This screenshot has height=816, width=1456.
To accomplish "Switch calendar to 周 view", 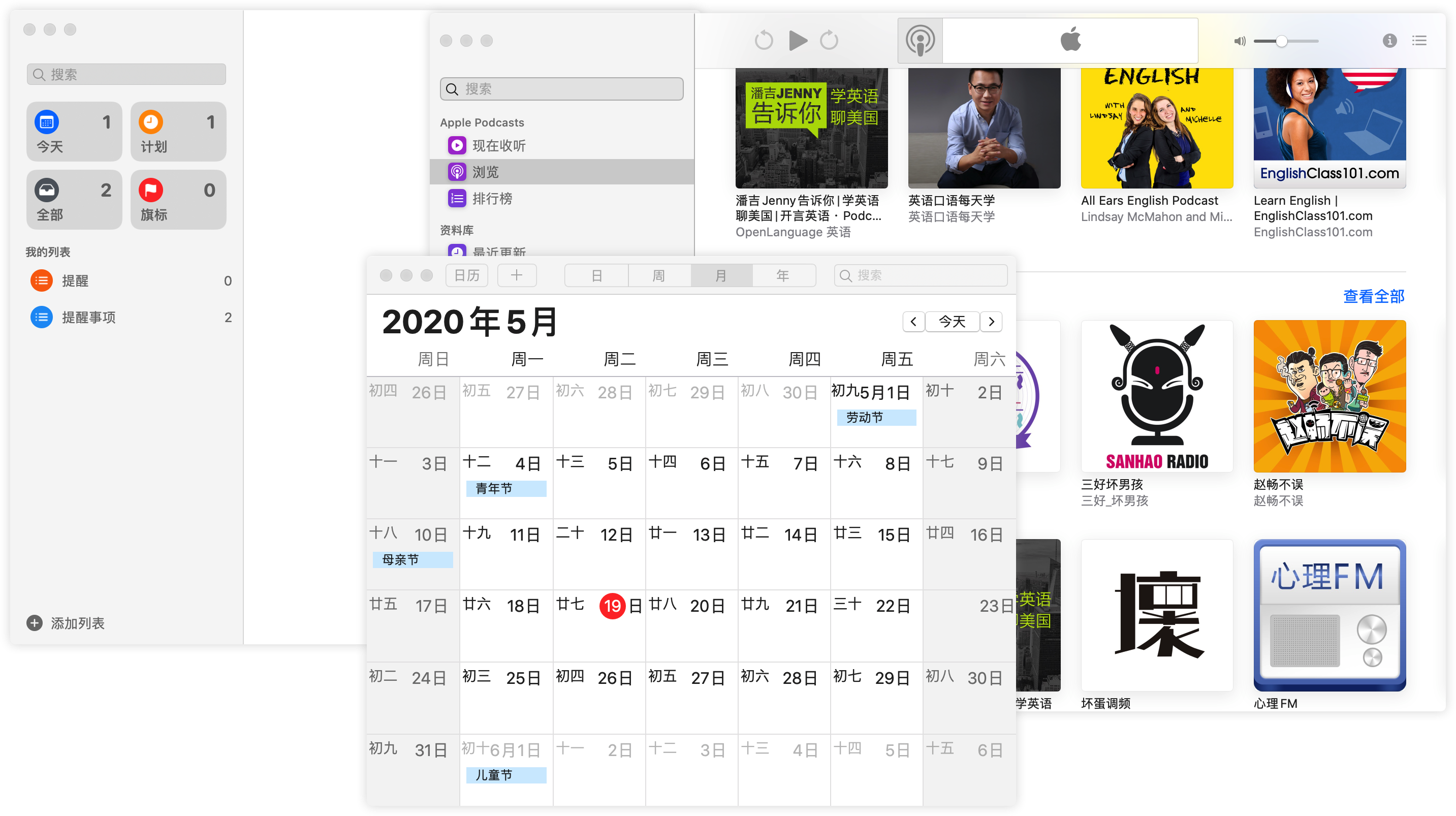I will point(658,275).
